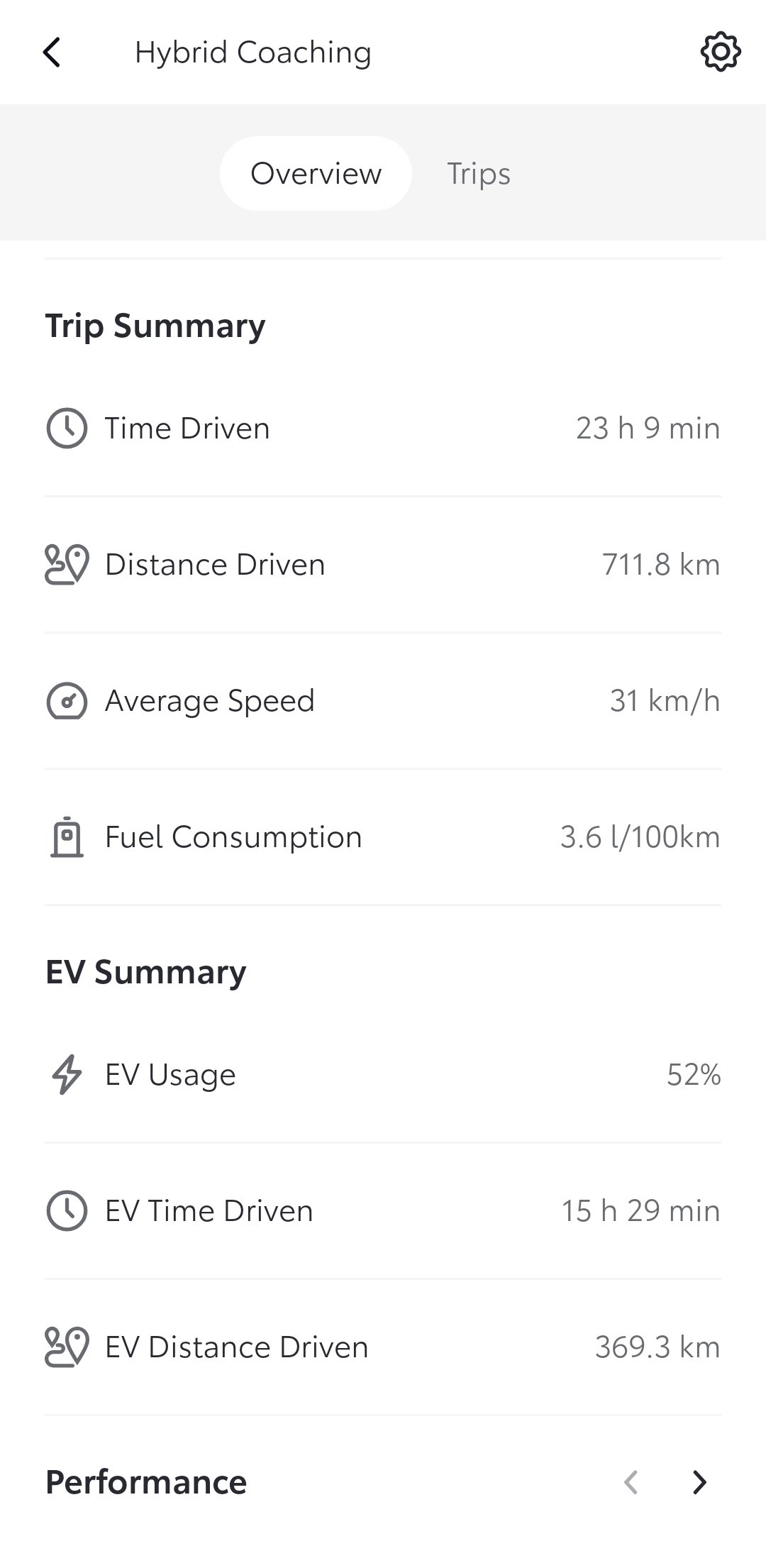Tap the speedometer icon beside Average Speed
The image size is (766, 1568).
[67, 701]
